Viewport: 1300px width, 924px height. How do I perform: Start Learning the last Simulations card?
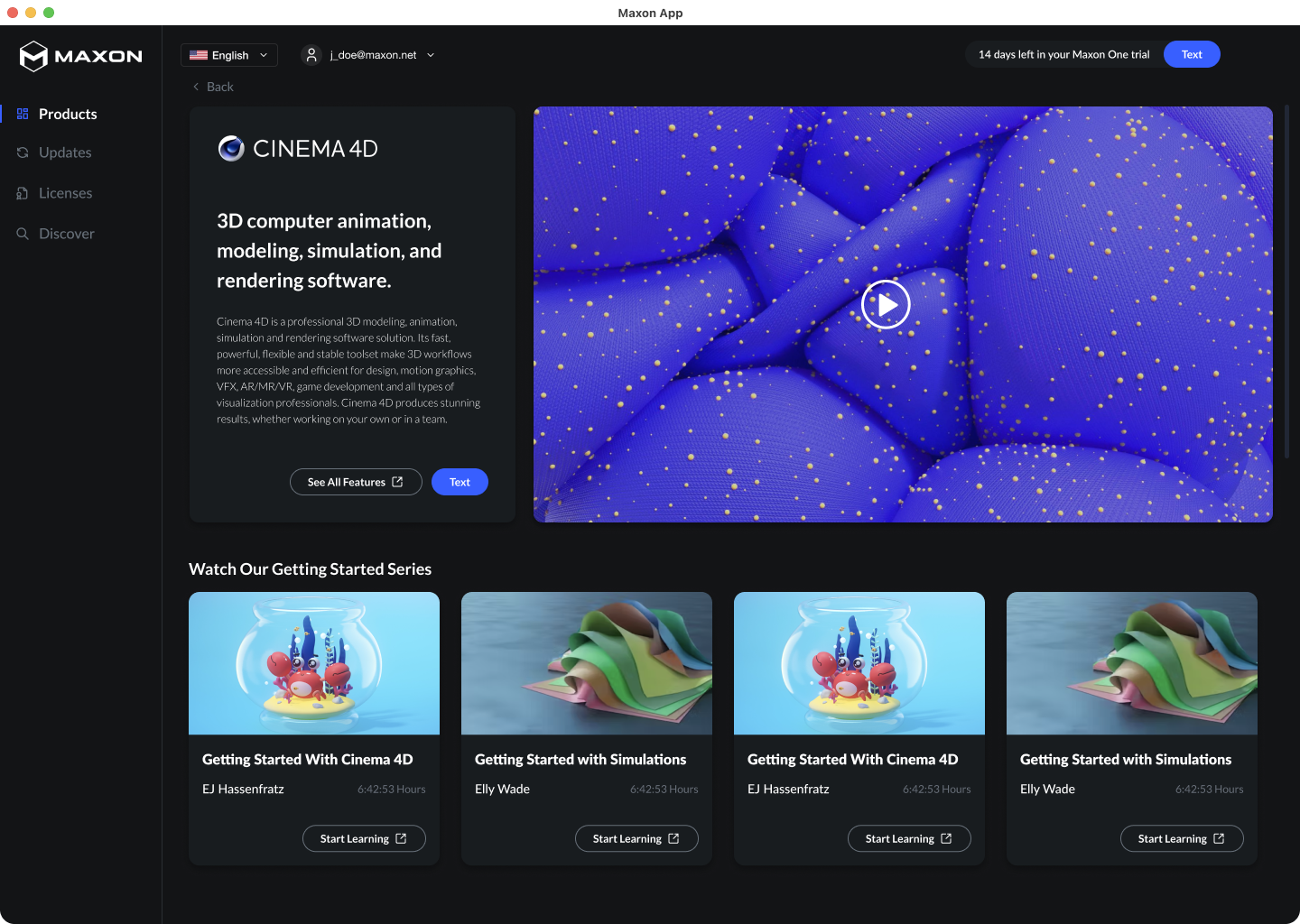(1182, 838)
